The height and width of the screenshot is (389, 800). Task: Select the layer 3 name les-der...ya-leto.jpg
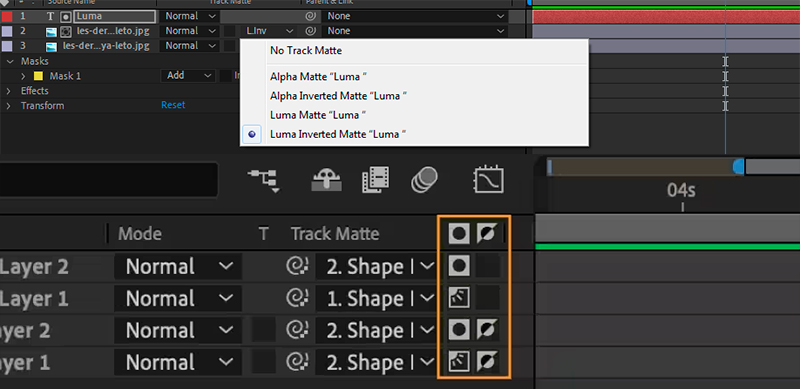[106, 46]
